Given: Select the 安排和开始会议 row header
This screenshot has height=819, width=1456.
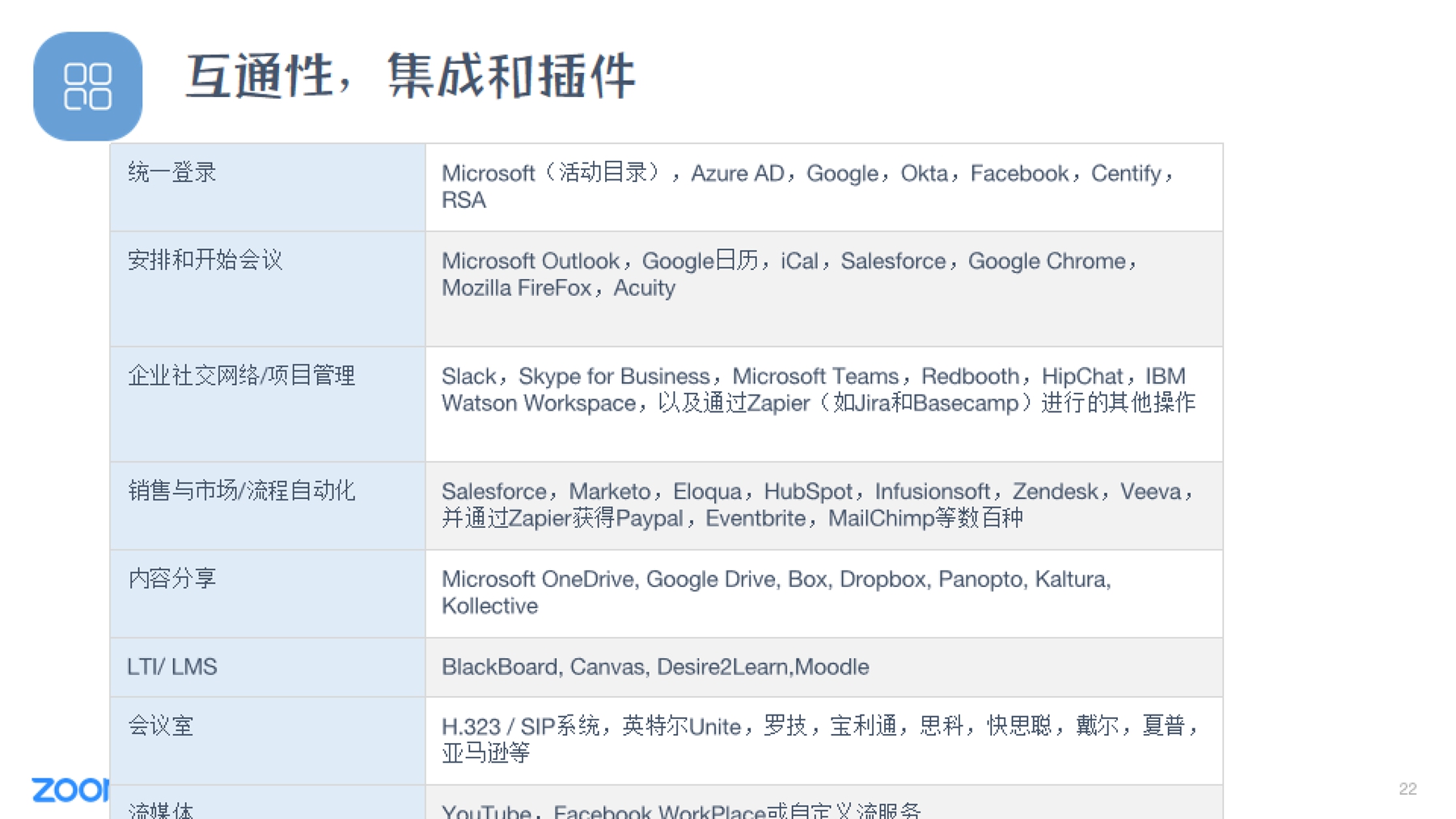Looking at the screenshot, I should pos(268,289).
